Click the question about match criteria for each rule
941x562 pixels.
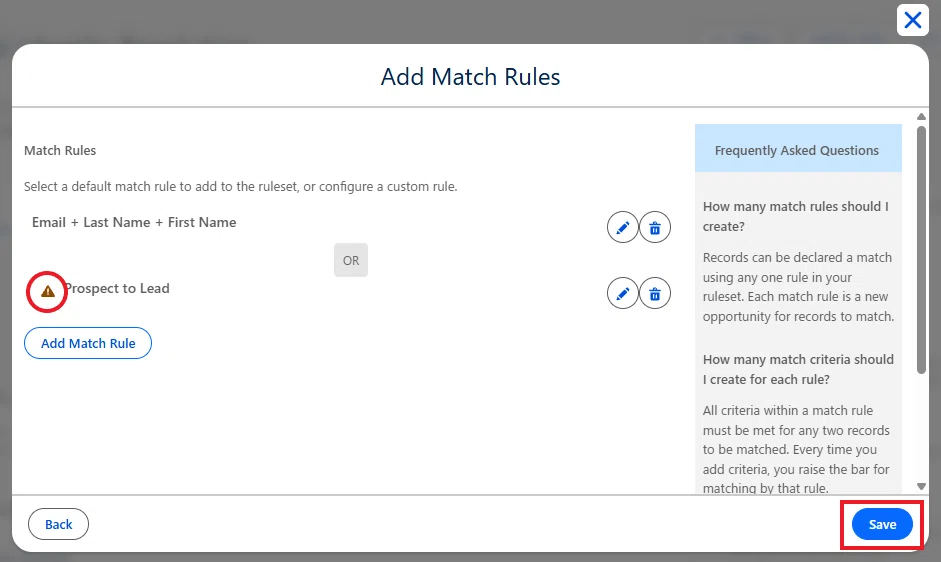pyautogui.click(x=798, y=369)
